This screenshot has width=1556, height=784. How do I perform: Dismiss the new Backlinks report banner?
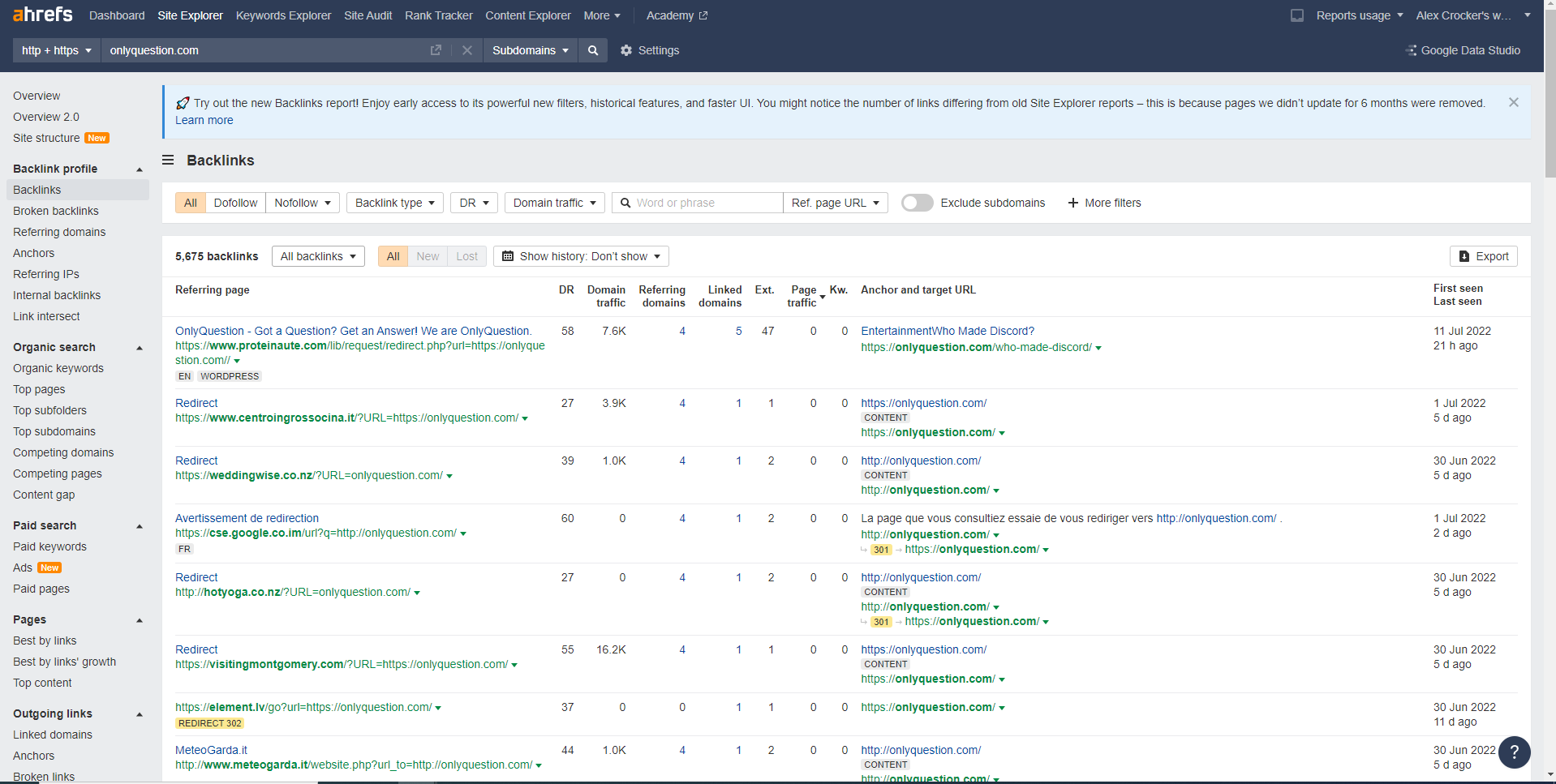1514,102
